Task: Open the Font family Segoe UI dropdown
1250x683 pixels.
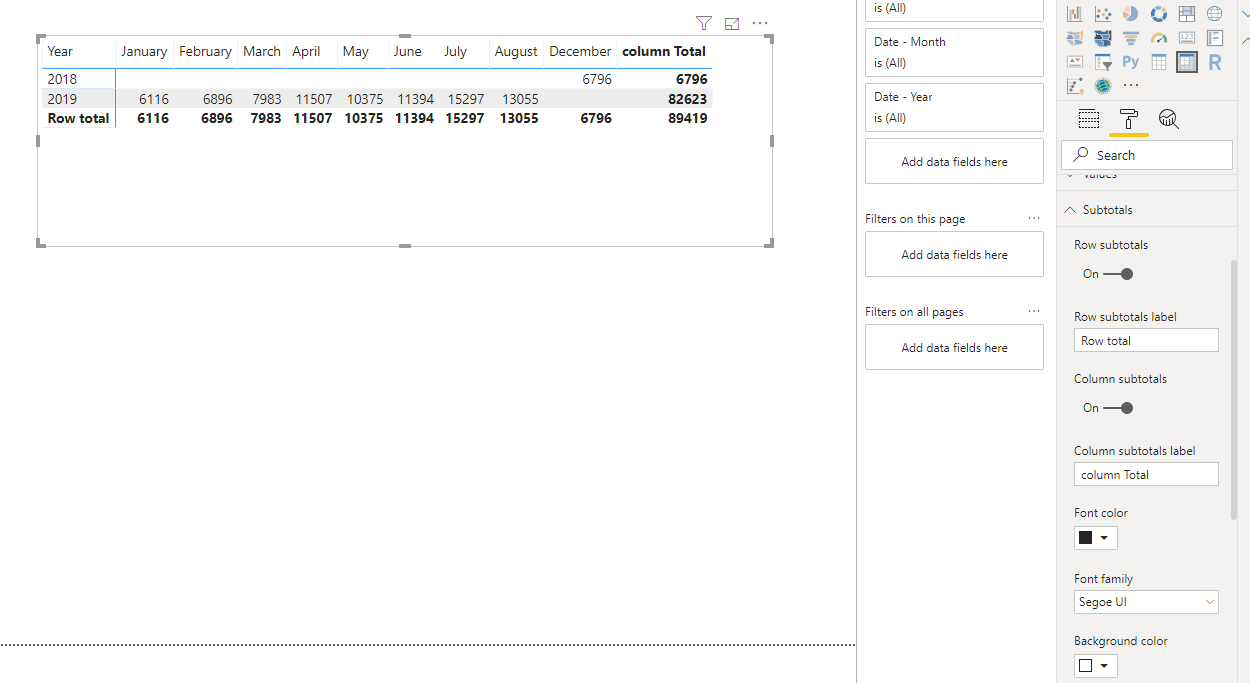Action: pos(1146,602)
